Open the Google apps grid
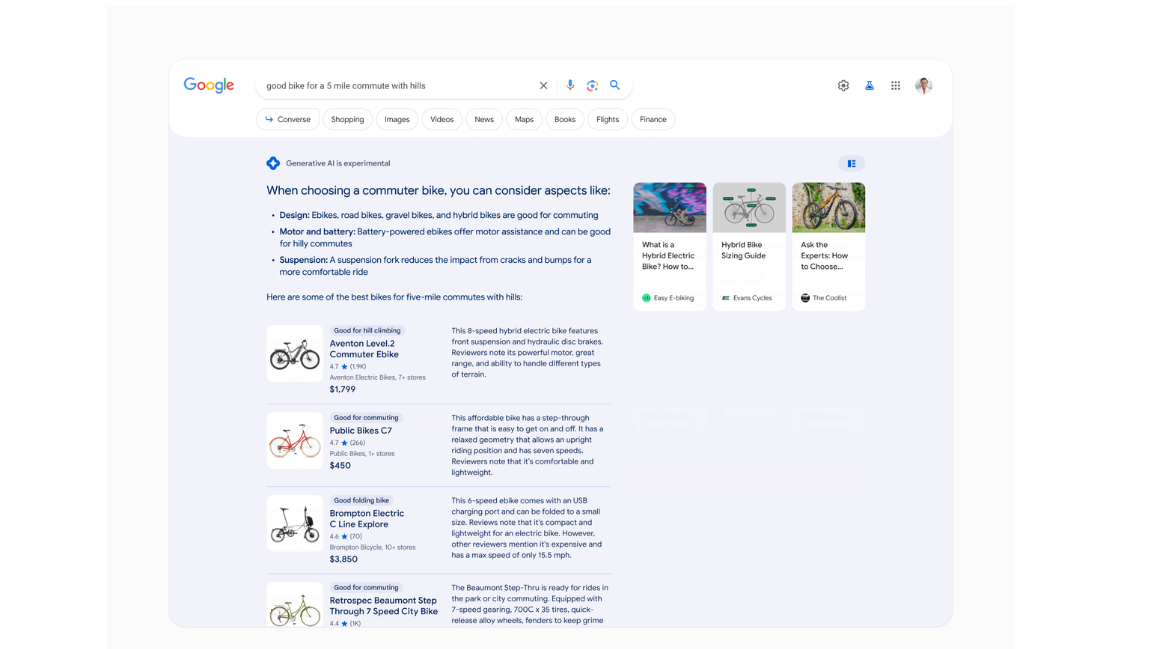This screenshot has height=649, width=1154. point(896,85)
